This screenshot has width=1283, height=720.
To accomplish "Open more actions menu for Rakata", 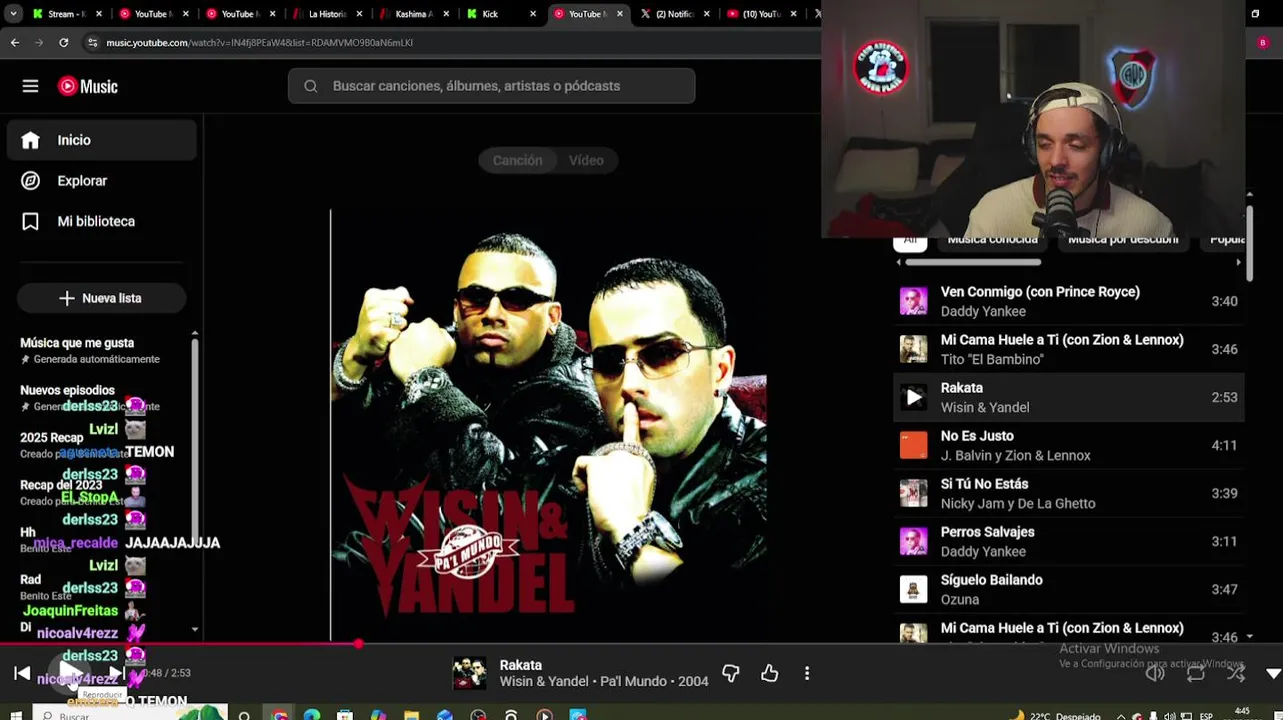I will [807, 674].
